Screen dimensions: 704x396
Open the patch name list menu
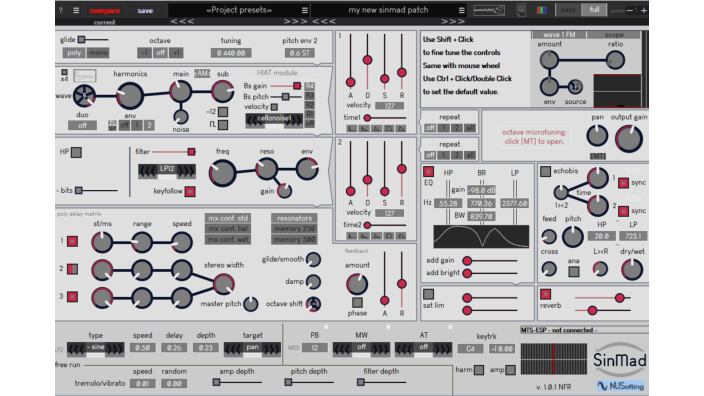tap(461, 10)
